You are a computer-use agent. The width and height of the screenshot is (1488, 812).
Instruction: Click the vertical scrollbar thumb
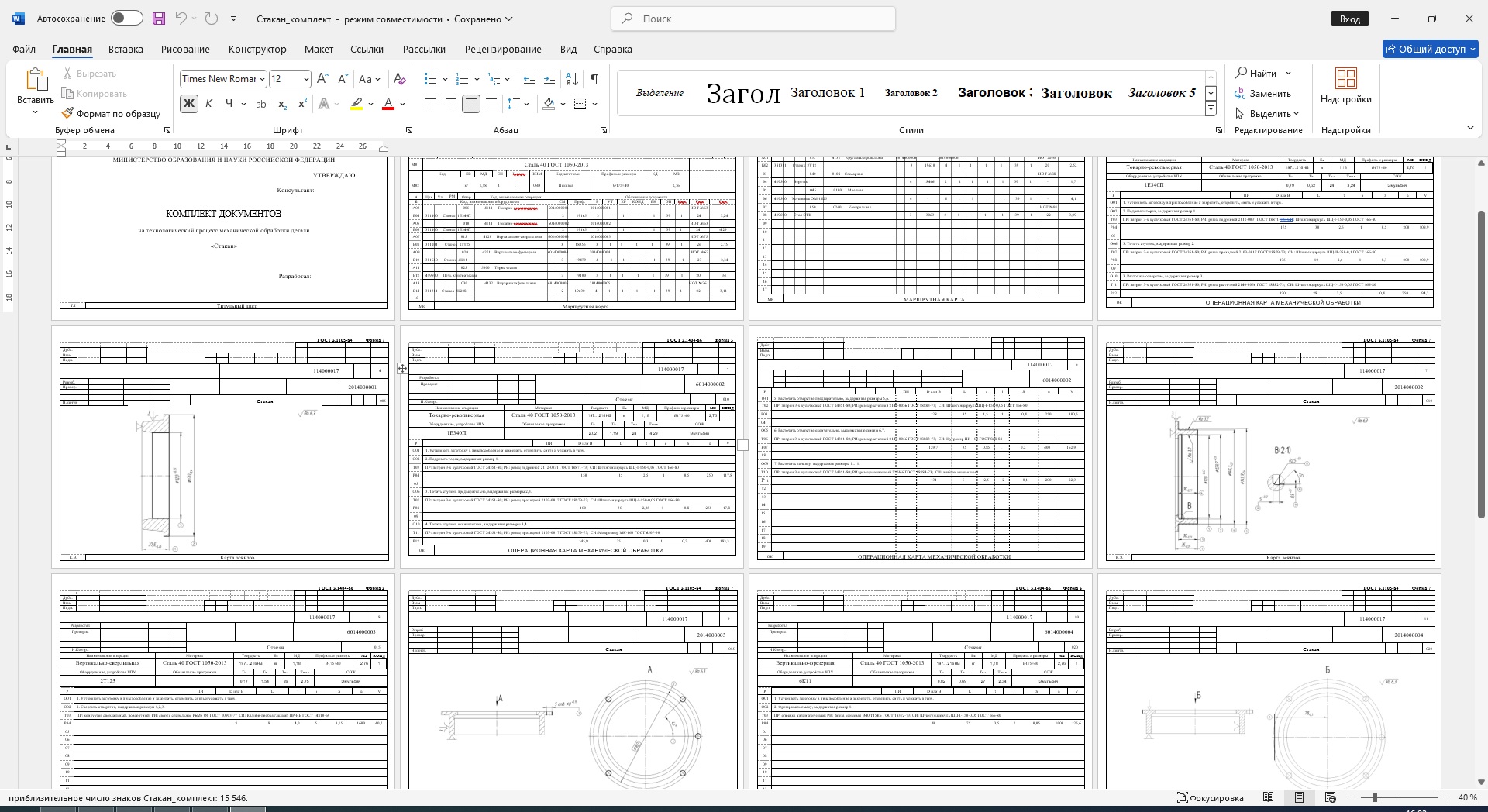click(x=1480, y=364)
